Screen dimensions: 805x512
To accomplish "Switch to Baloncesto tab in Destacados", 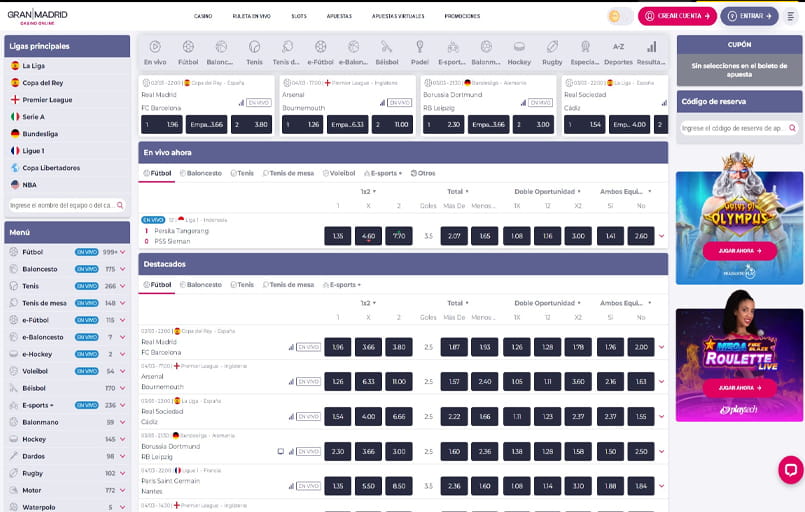I will (201, 285).
